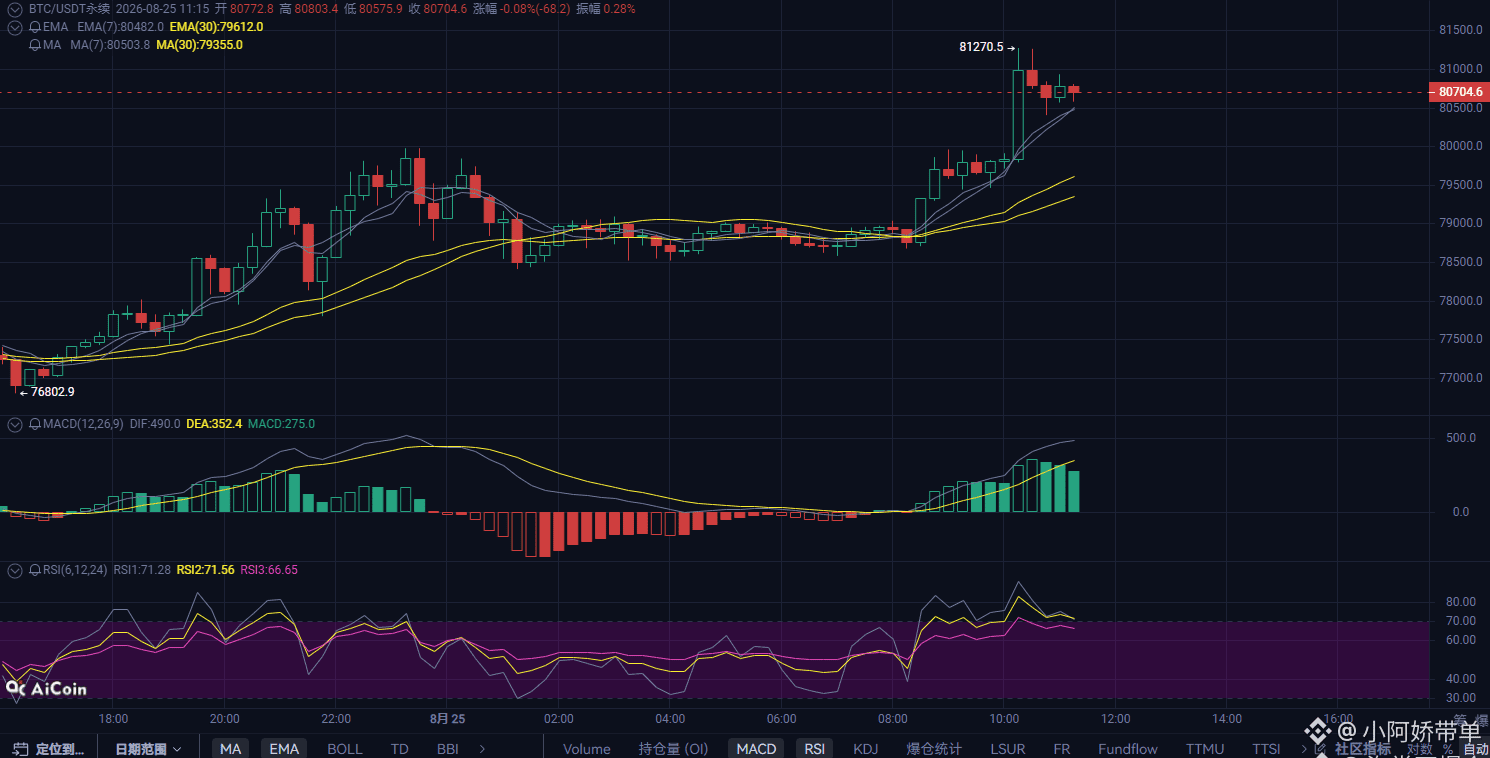Click the 79500.0 price axis label
The height and width of the screenshot is (758, 1490).
(x=1460, y=185)
